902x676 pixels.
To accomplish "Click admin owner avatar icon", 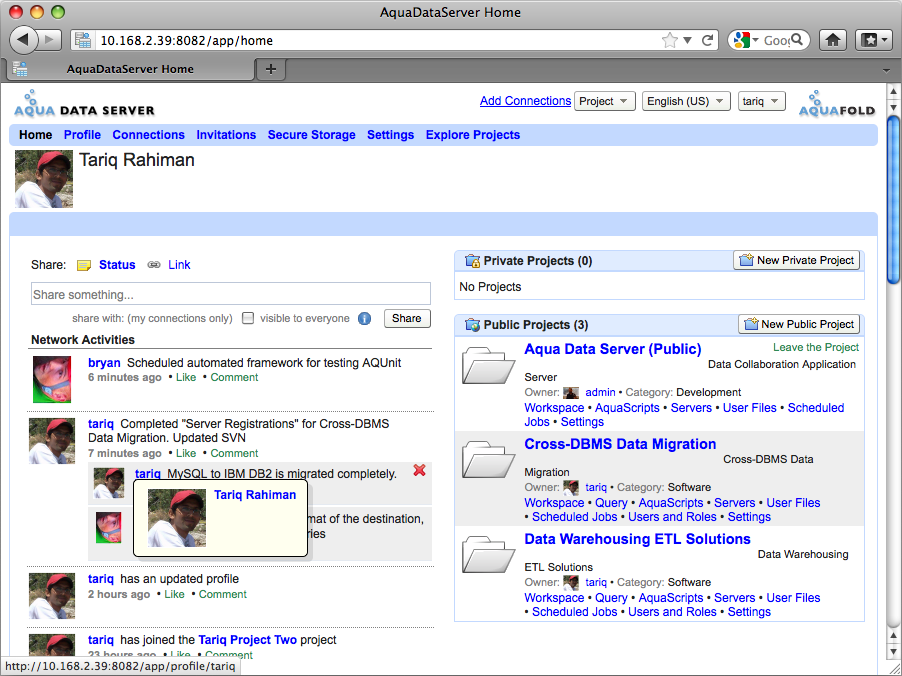I will click(571, 392).
